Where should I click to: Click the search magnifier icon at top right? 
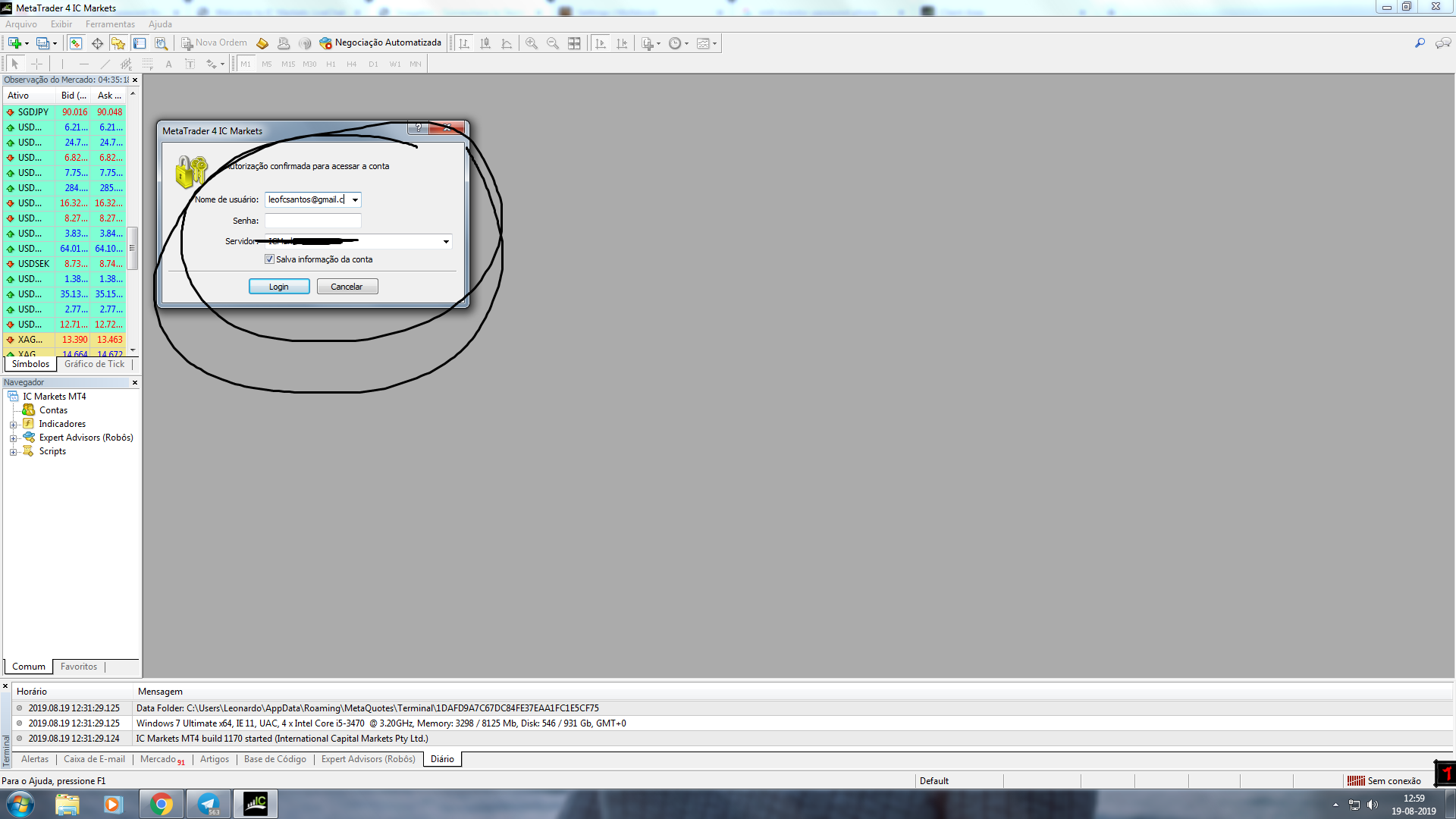pos(1420,43)
